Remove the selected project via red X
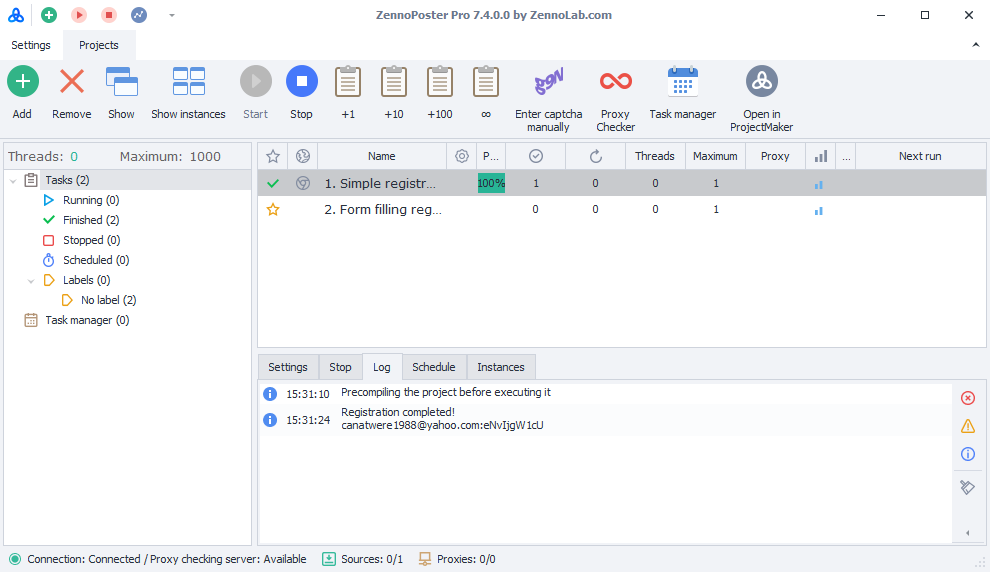Screen dimensions: 990x572 pos(72,82)
